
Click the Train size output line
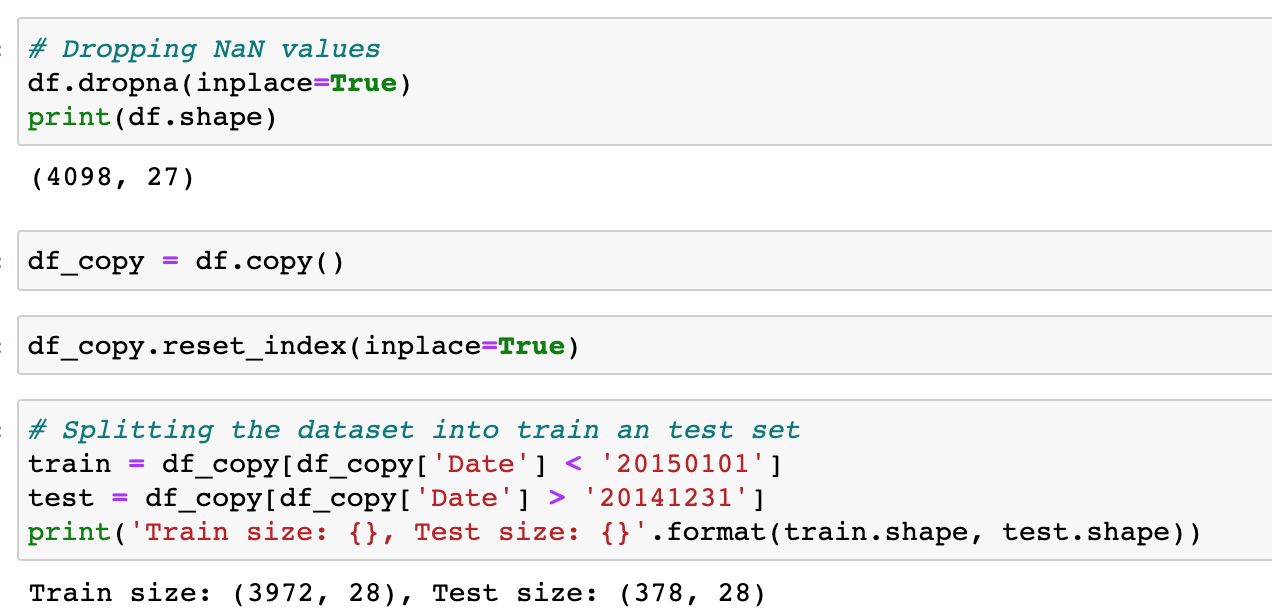tap(397, 594)
